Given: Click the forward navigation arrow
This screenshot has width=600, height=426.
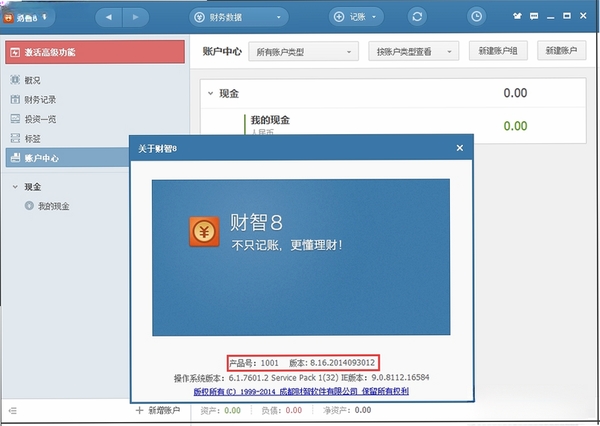Looking at the screenshot, I should point(135,17).
